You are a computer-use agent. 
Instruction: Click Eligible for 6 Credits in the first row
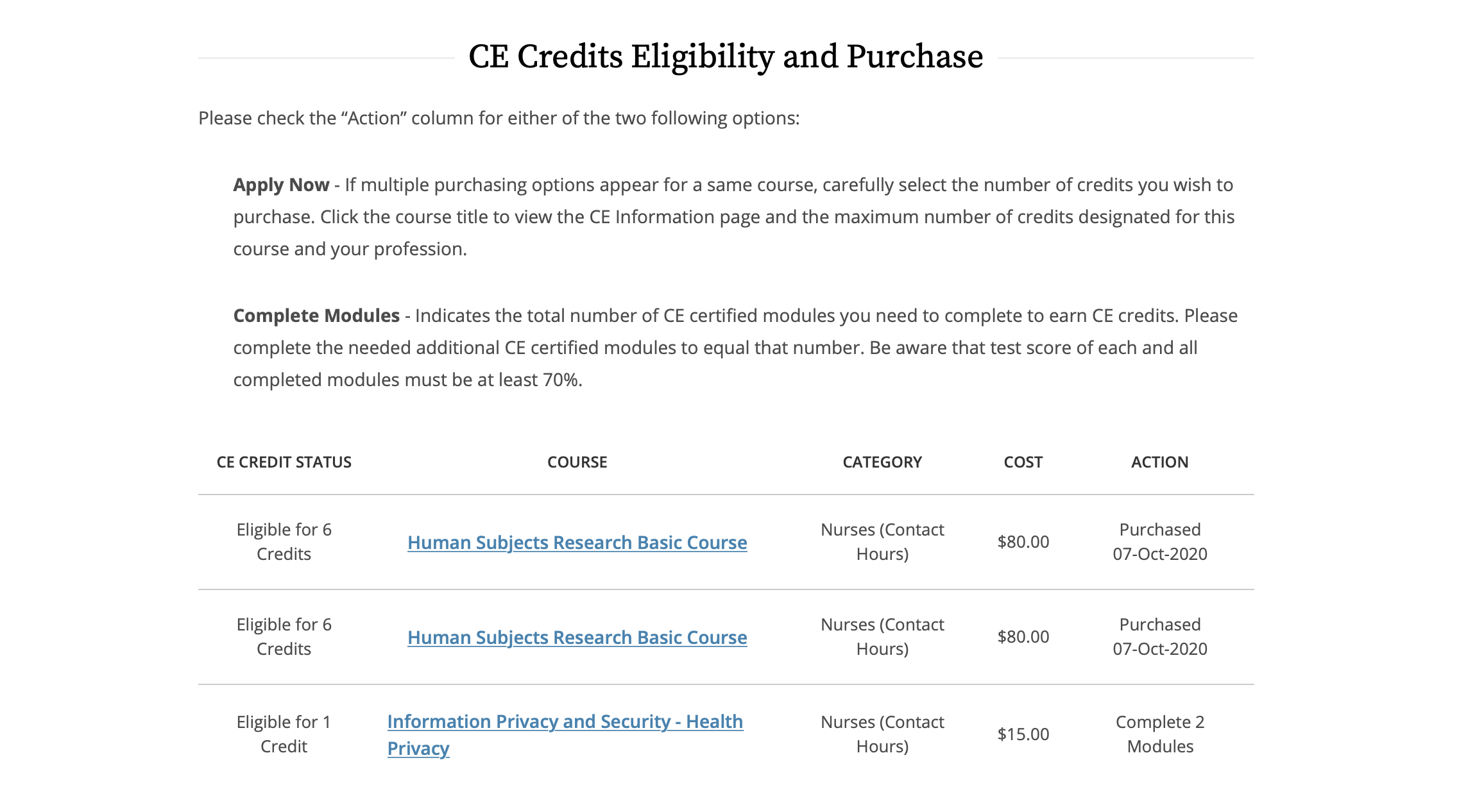tap(284, 541)
